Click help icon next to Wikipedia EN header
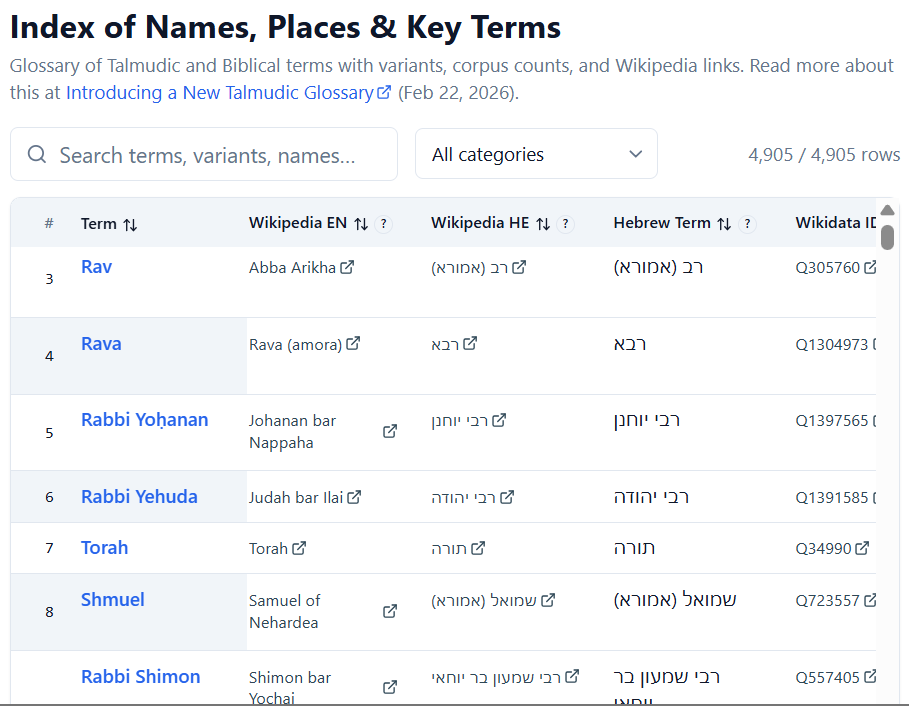 [x=384, y=224]
